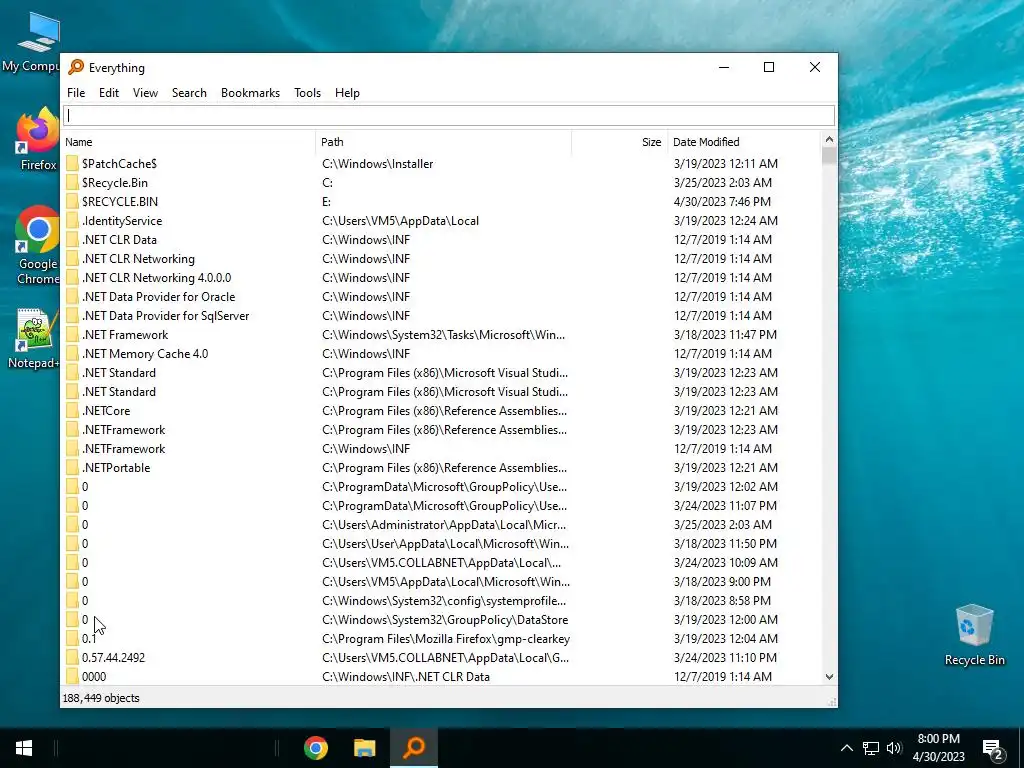Open the Help menu
The height and width of the screenshot is (768, 1024).
(x=347, y=93)
